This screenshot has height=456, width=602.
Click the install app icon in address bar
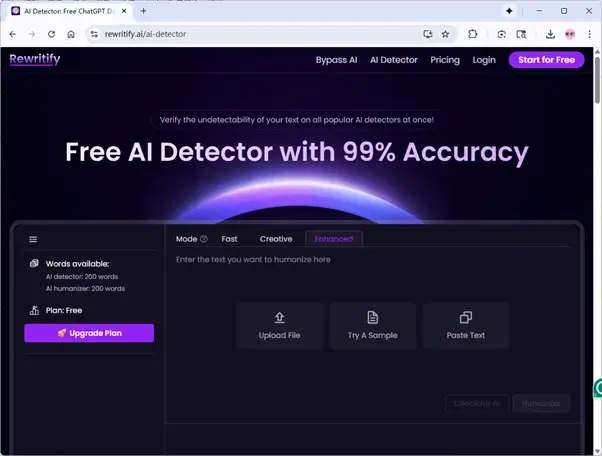pyautogui.click(x=428, y=34)
